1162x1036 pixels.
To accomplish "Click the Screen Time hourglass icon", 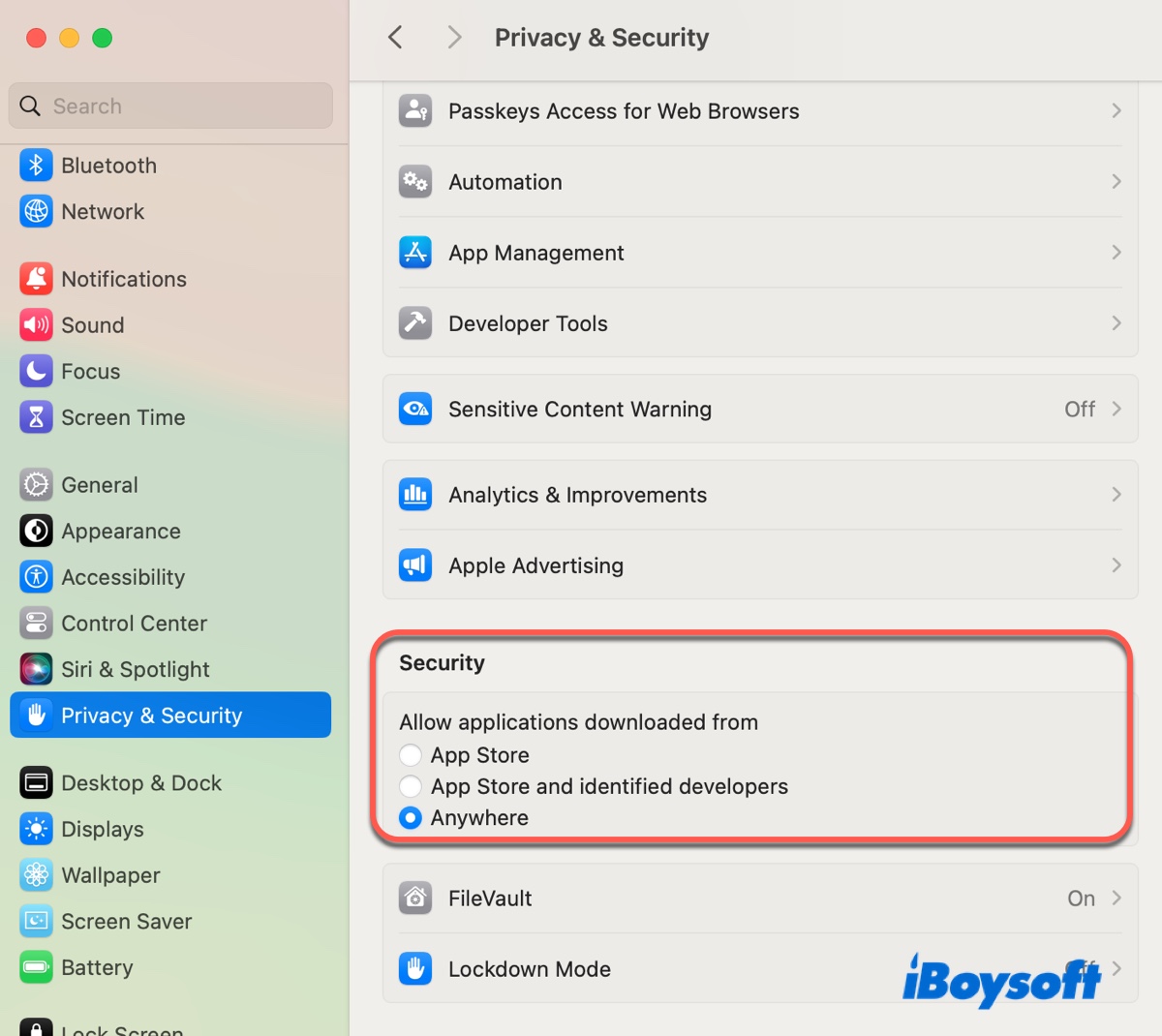I will pyautogui.click(x=36, y=417).
